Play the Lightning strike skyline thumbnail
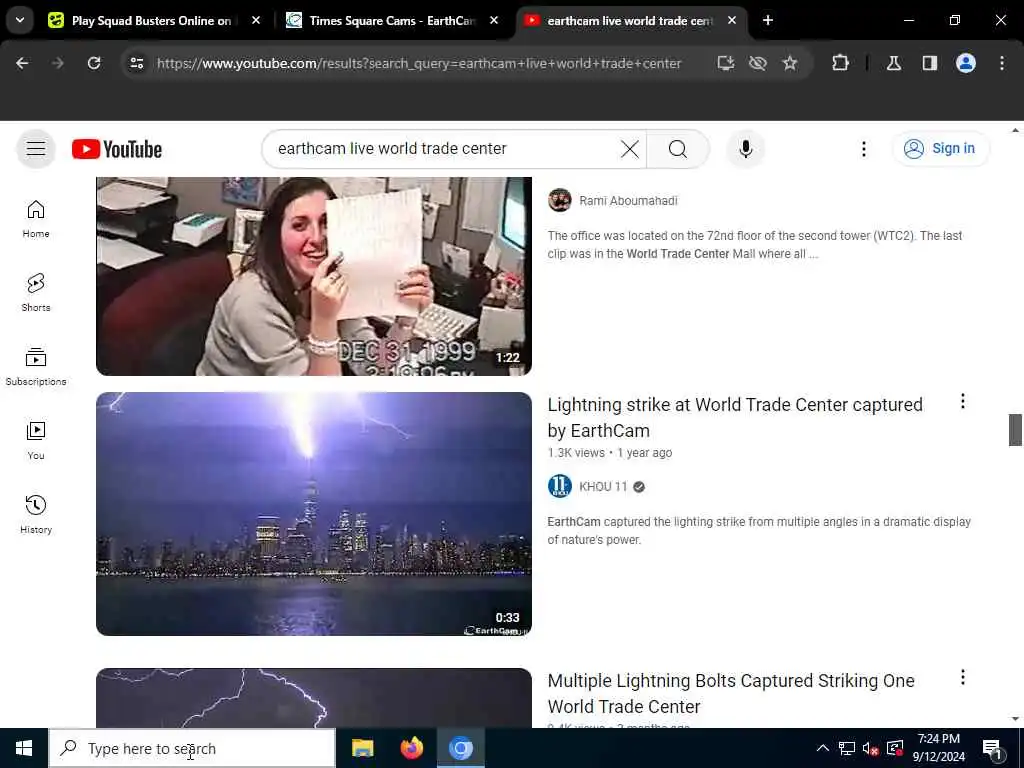Image resolution: width=1024 pixels, height=768 pixels. (313, 514)
